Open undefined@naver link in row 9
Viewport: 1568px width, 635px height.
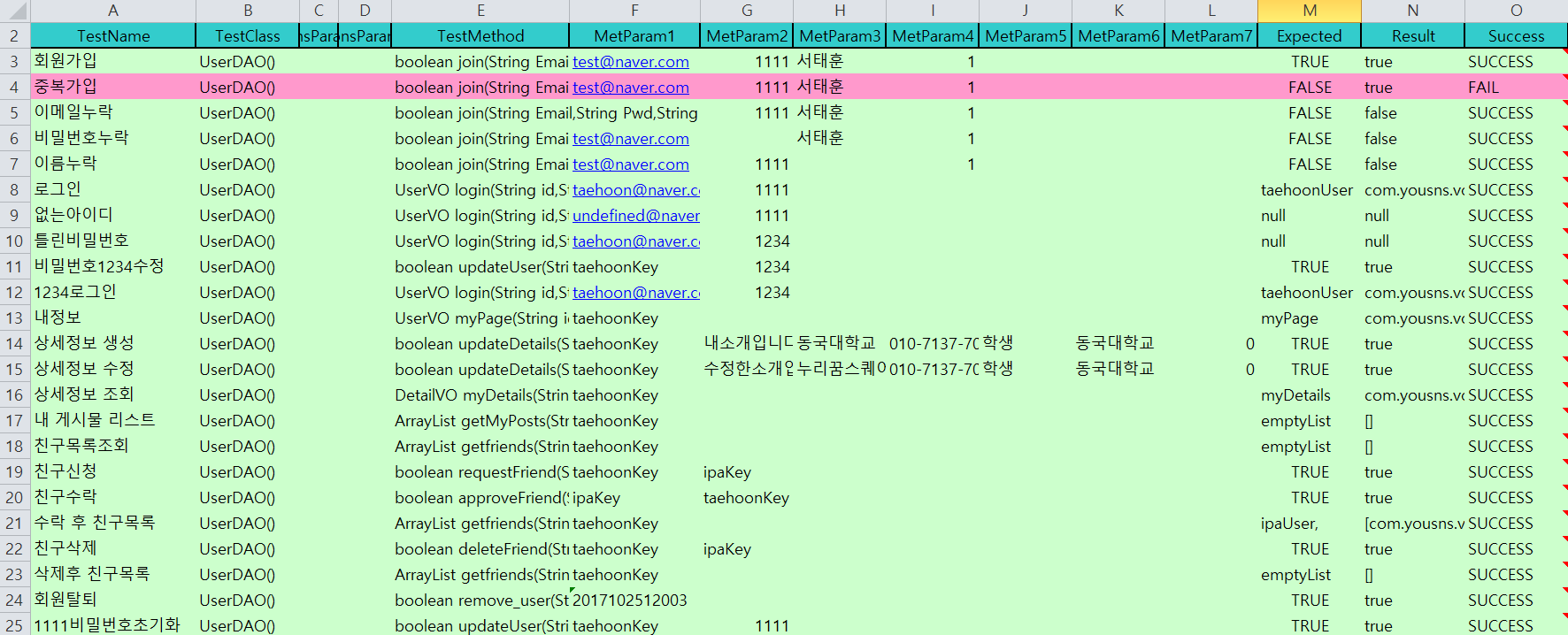click(636, 216)
